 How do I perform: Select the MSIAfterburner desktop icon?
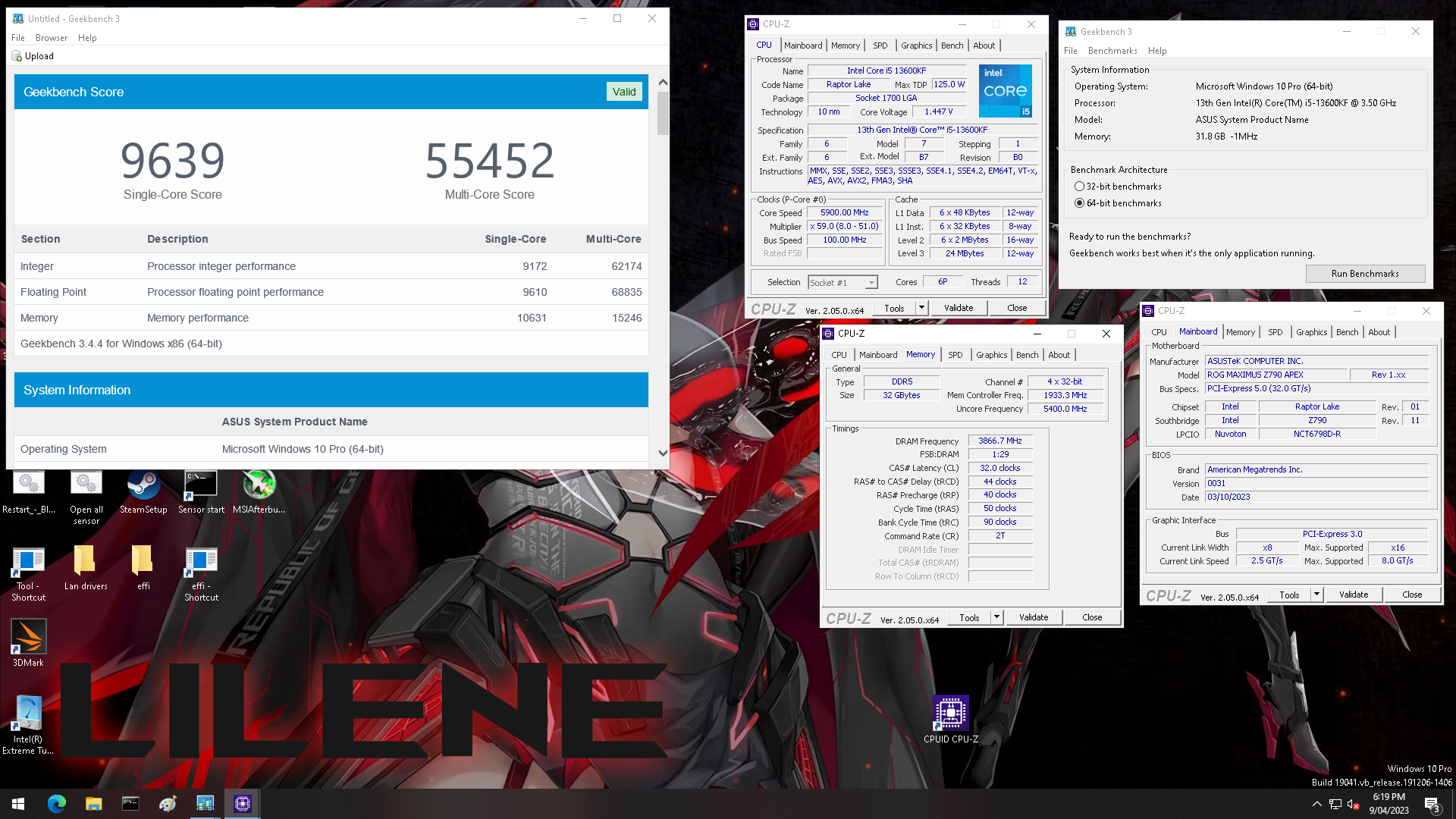(259, 492)
